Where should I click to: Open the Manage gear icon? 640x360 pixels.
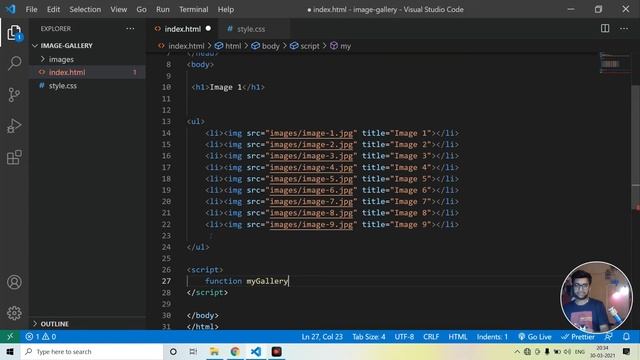pyautogui.click(x=14, y=313)
